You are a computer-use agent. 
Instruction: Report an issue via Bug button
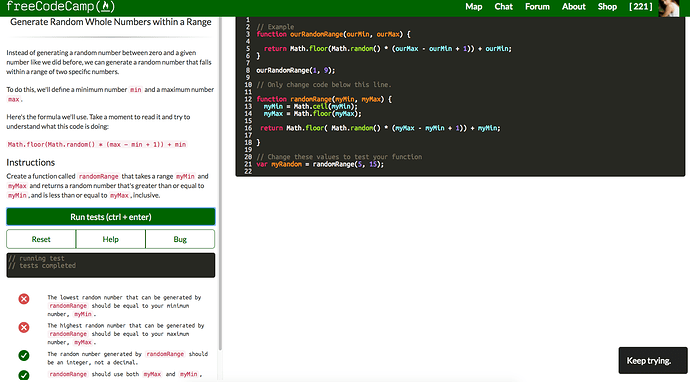click(180, 239)
